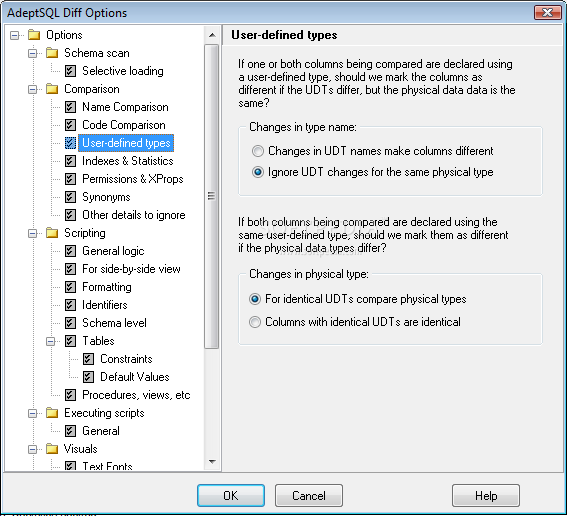Click the 'Changes in physical type:' group label

(x=309, y=274)
